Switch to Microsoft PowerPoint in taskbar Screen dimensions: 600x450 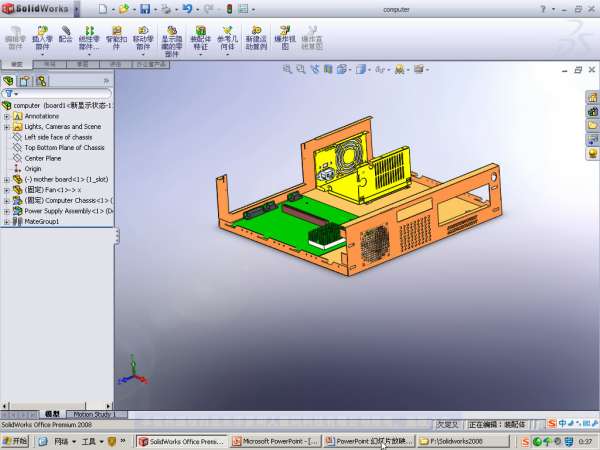[x=279, y=441]
